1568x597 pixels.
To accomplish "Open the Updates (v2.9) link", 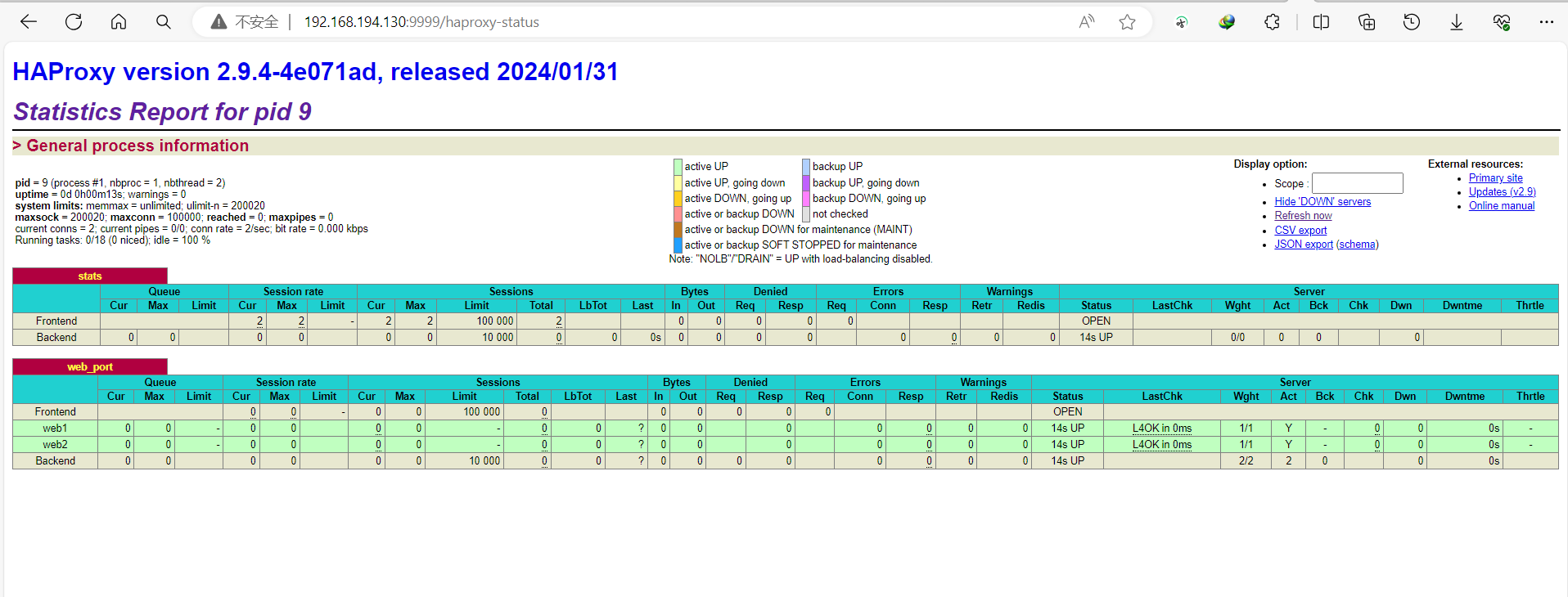I will (x=1503, y=192).
